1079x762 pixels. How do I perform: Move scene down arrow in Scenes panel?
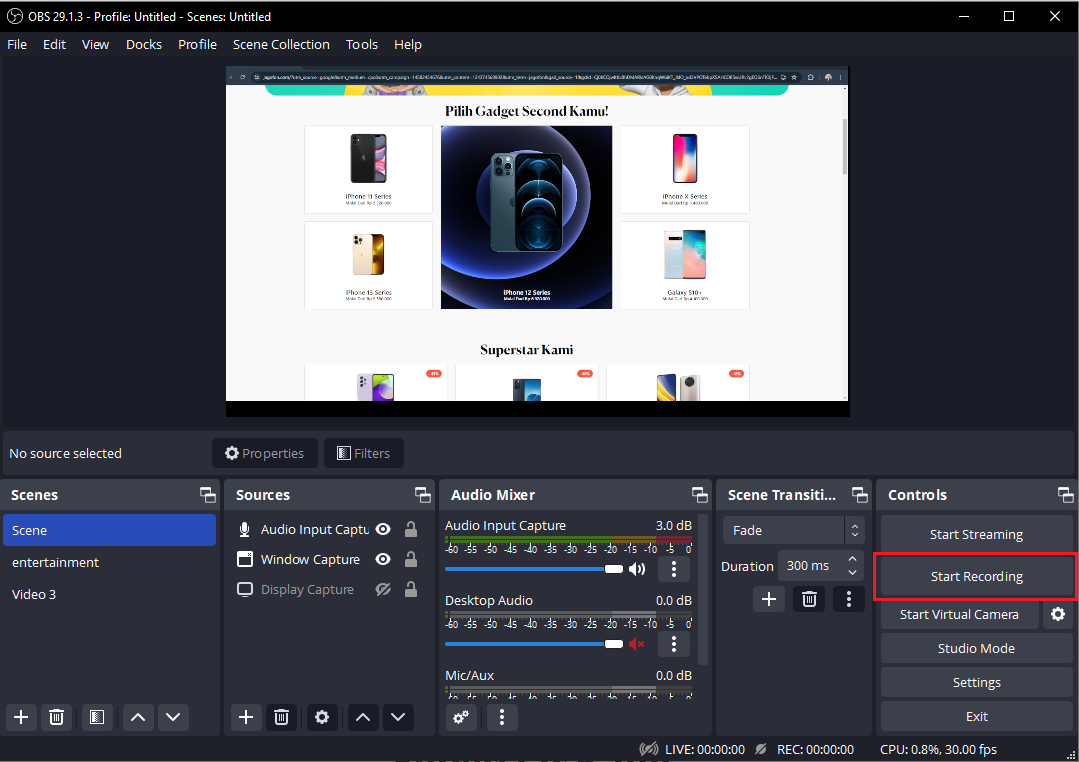tap(173, 717)
